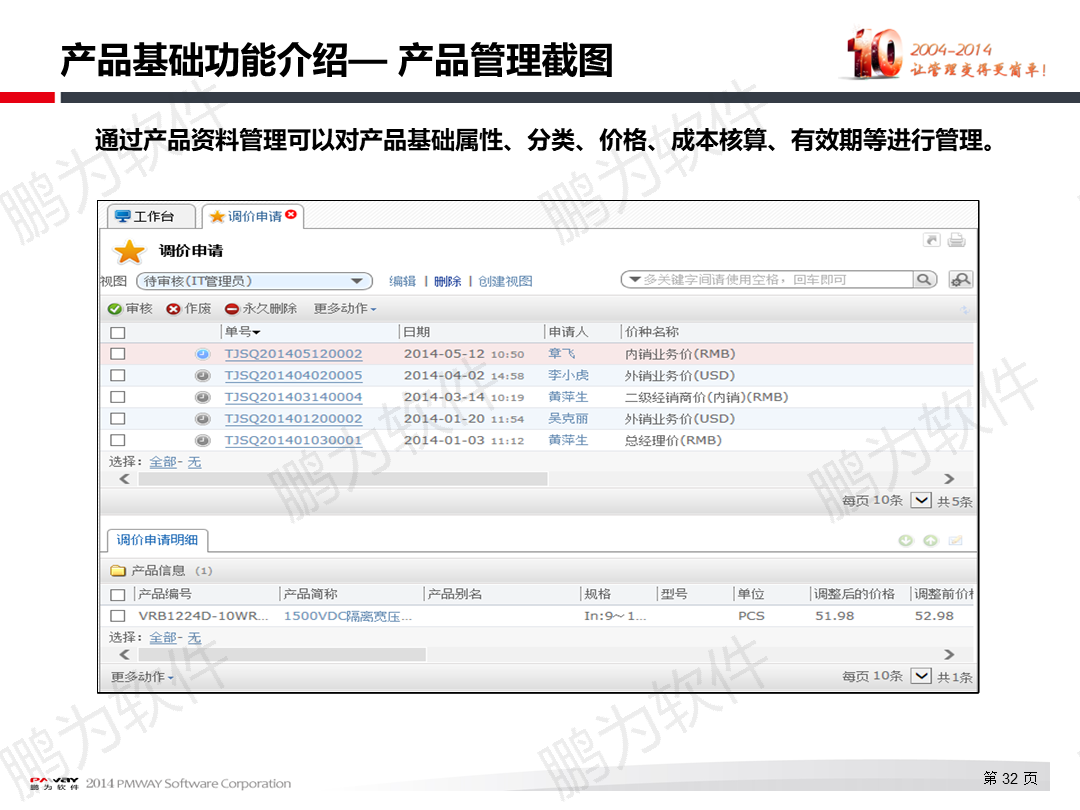Open order link TJSQ201404020005
This screenshot has width=1080, height=810.
(x=293, y=375)
